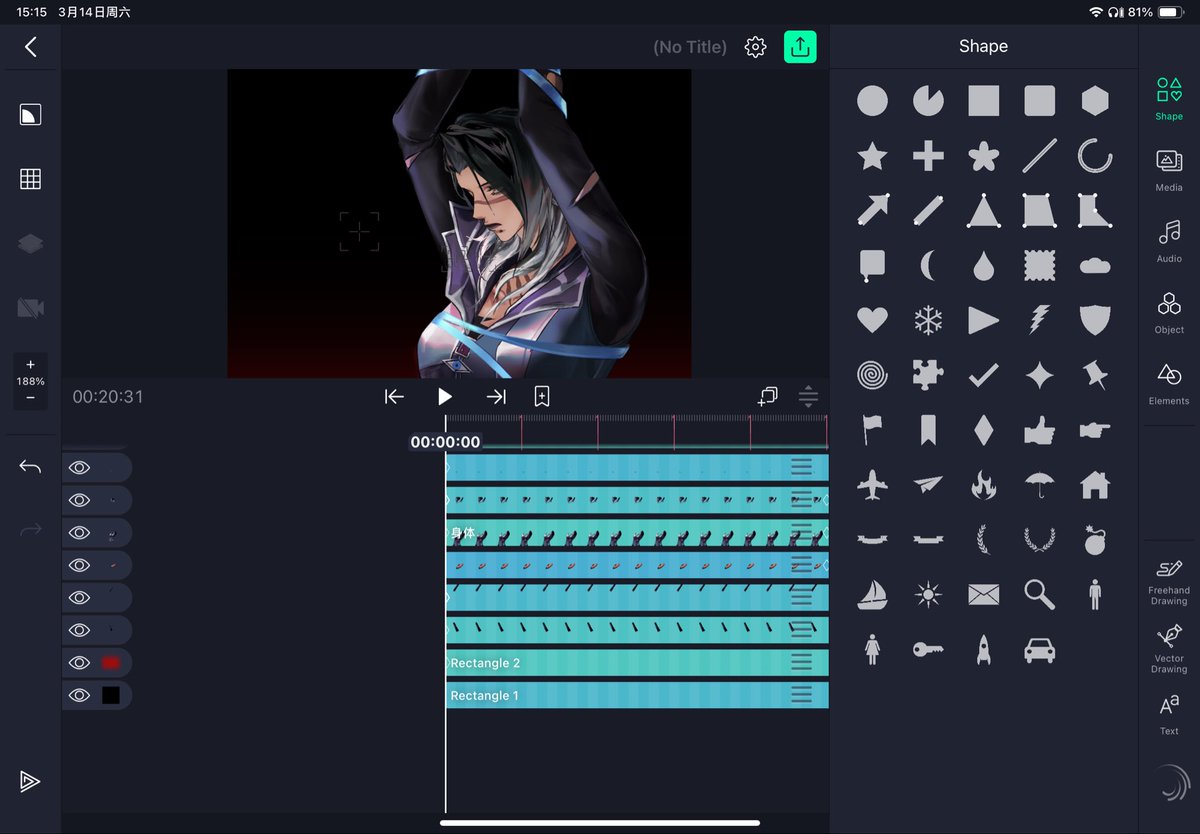Screen dimensions: 1200x834
Task: Select the 身体 timeline clip
Action: 637,533
